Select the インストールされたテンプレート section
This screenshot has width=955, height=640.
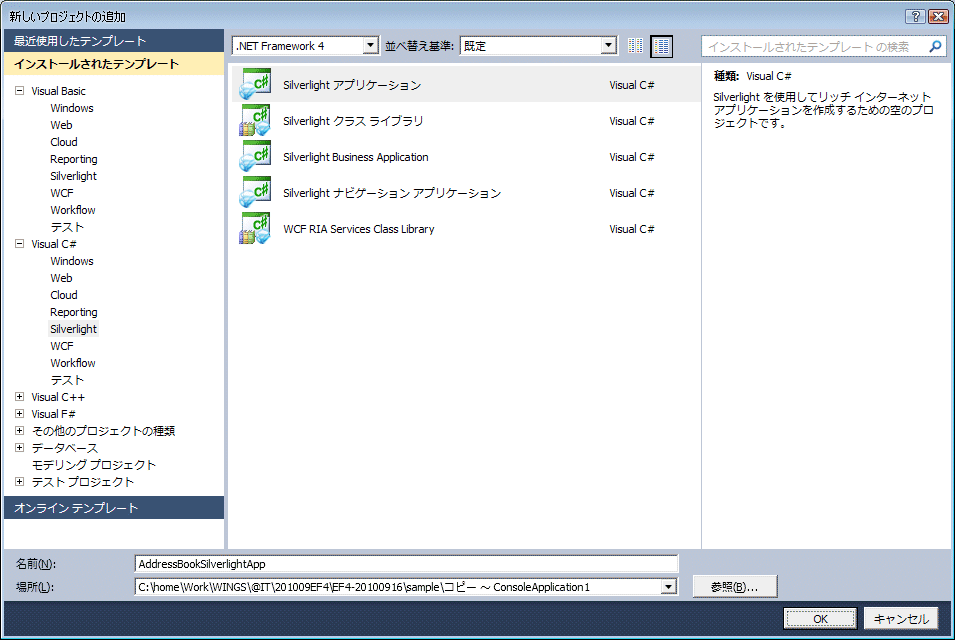(114, 64)
